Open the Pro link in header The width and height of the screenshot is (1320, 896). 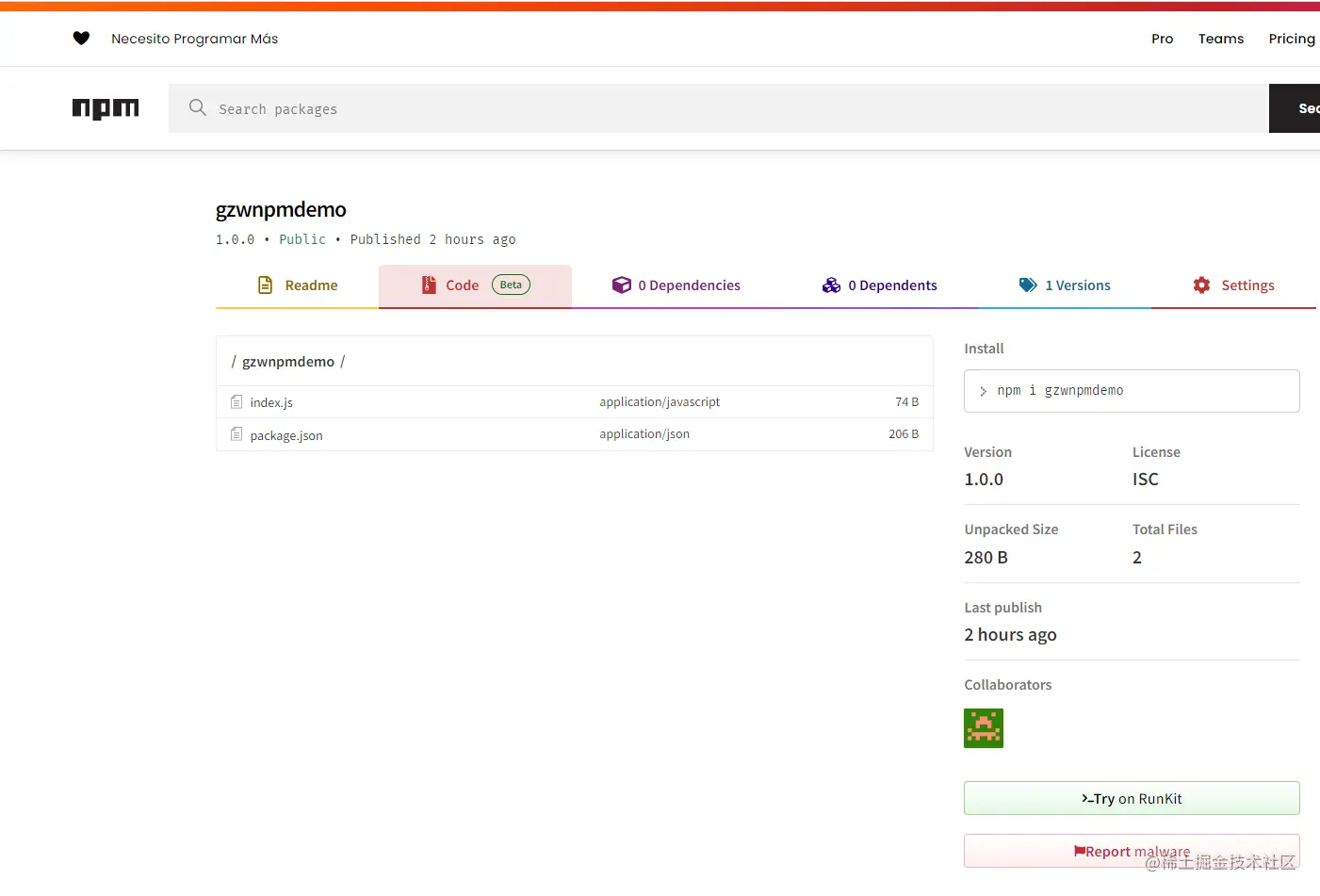(x=1163, y=39)
